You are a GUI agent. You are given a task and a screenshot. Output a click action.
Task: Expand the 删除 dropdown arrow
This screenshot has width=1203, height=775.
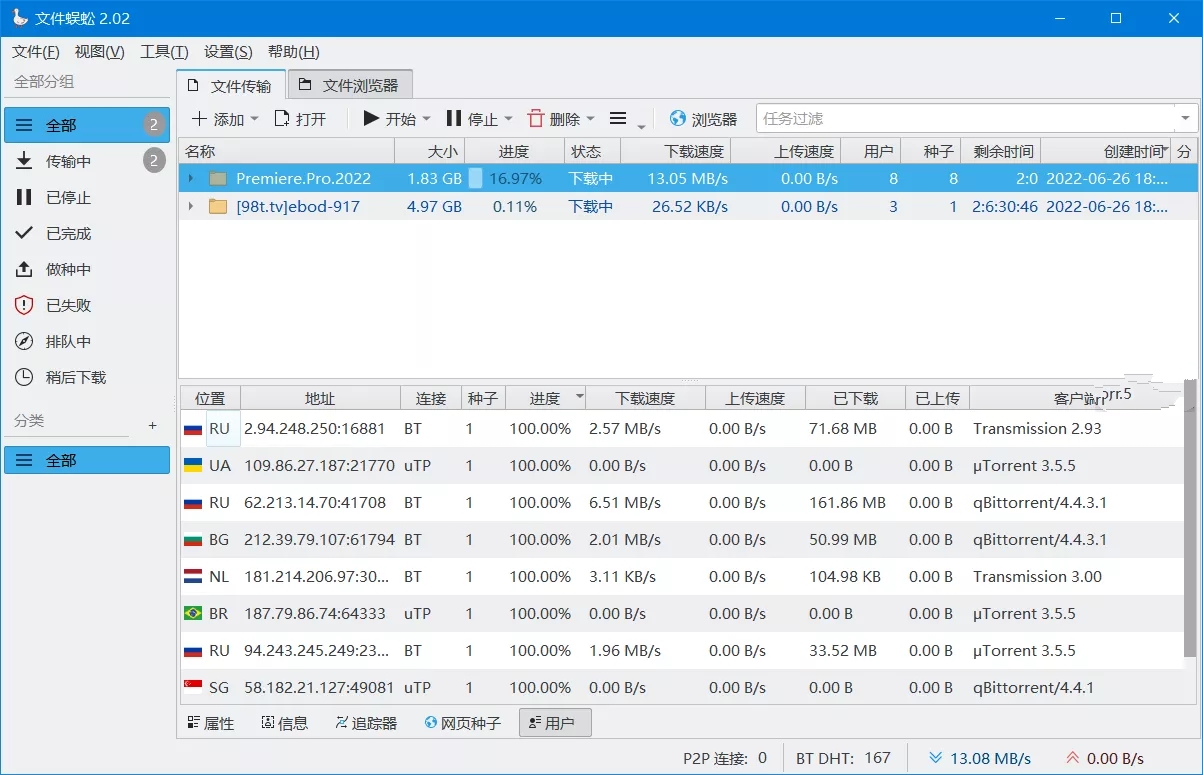pyautogui.click(x=590, y=119)
